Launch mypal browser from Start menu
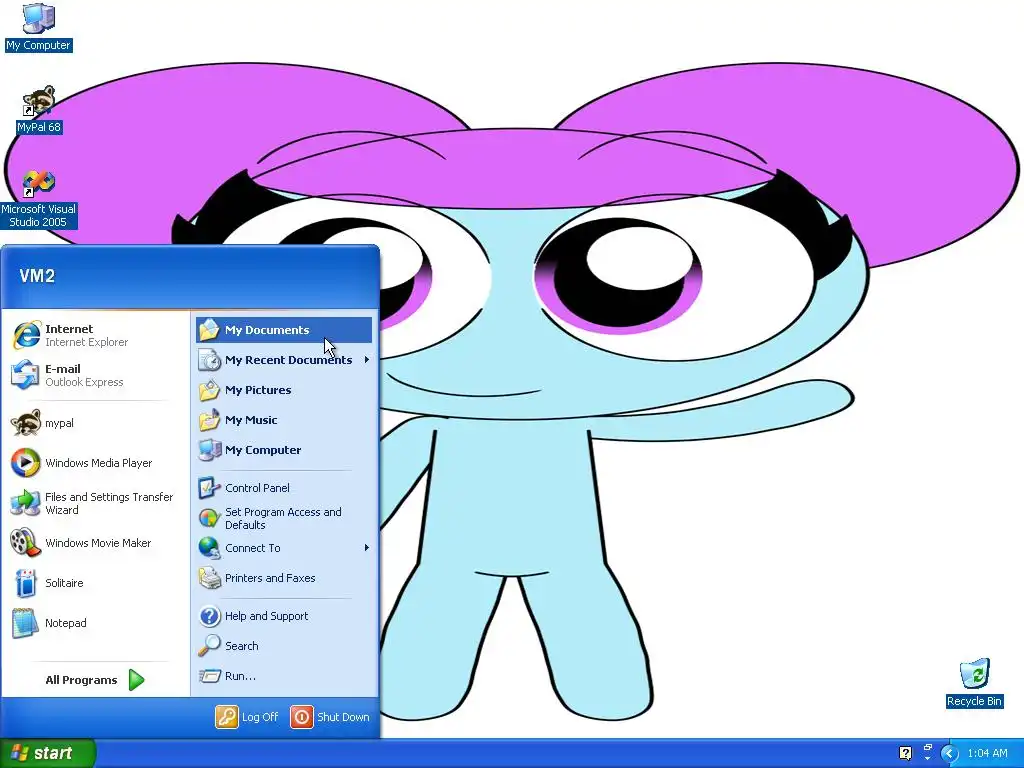 click(97, 423)
